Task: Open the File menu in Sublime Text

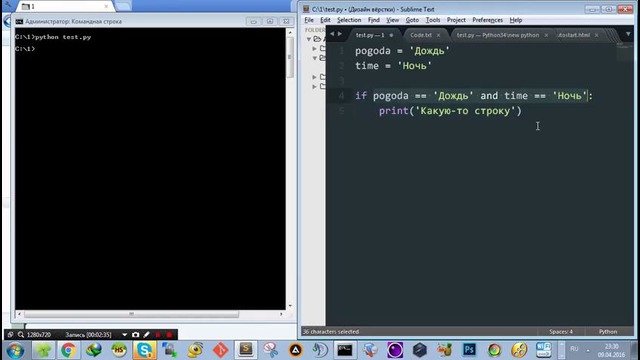Action: pyautogui.click(x=309, y=20)
